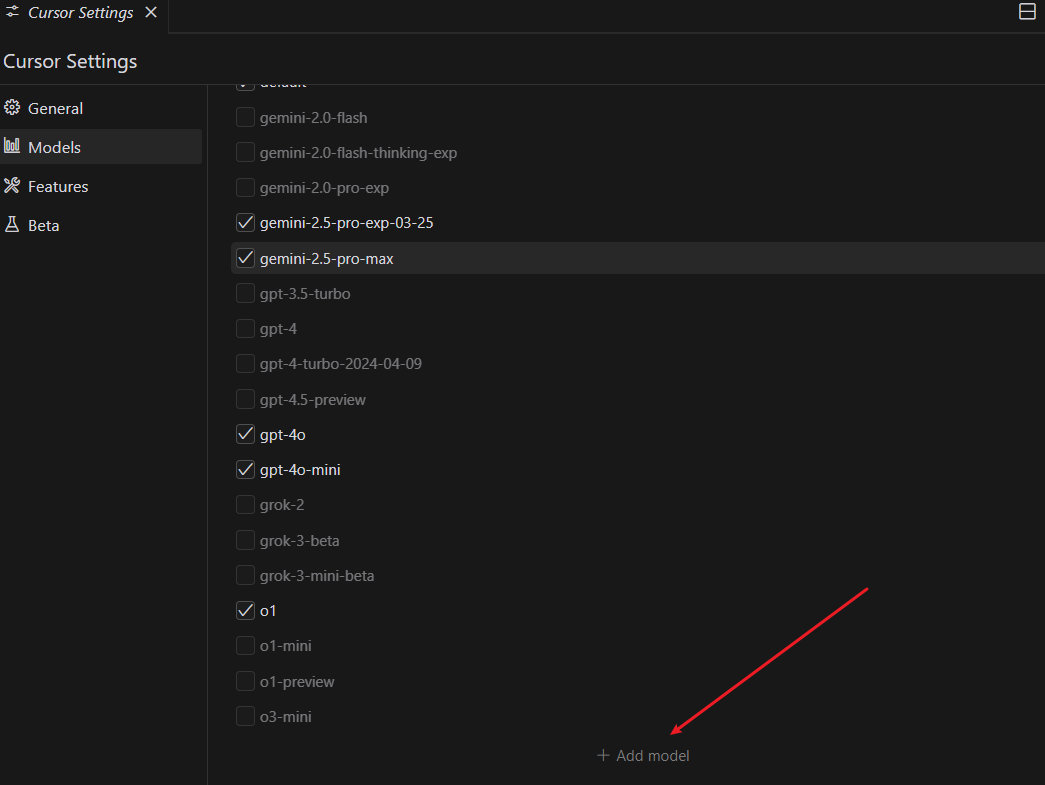This screenshot has width=1045, height=785.
Task: Click the gpt-4o-mini label text
Action: tap(300, 470)
